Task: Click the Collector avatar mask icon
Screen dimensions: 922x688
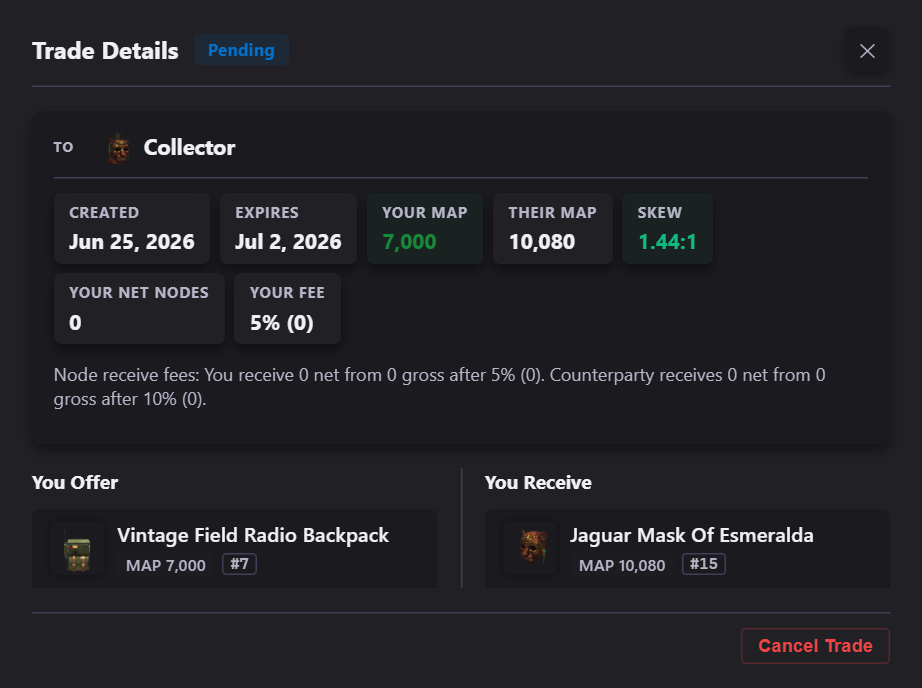Action: [x=118, y=148]
